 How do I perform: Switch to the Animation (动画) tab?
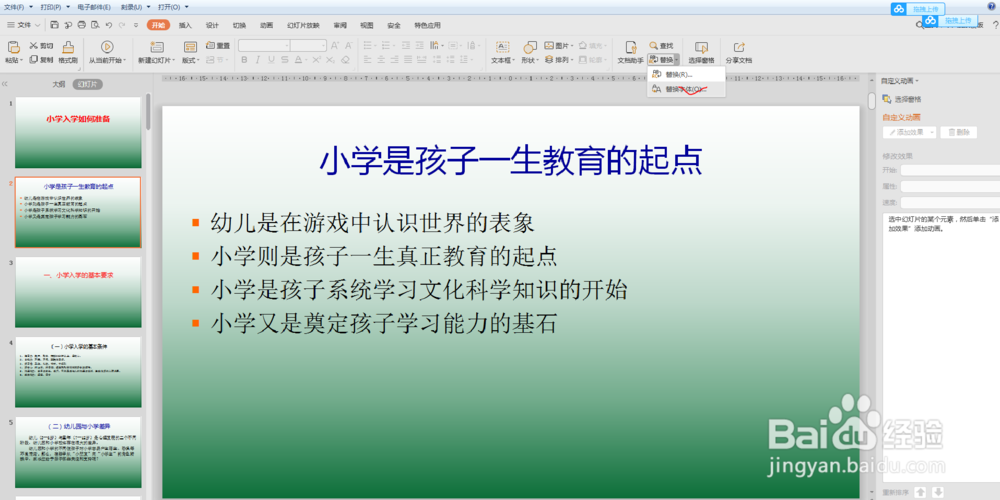tap(267, 26)
